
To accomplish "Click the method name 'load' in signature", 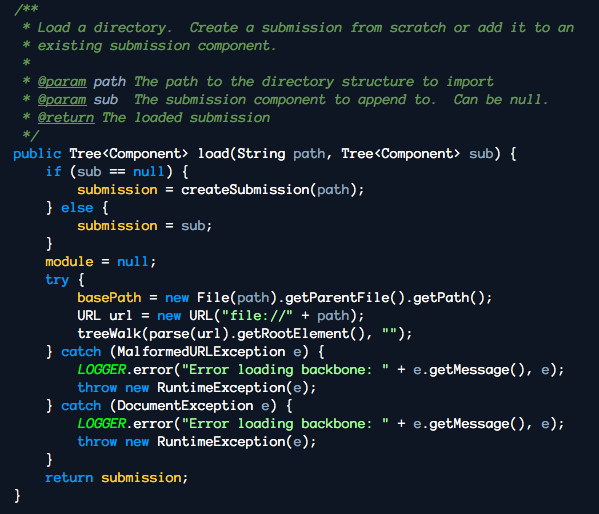I will 213,154.
